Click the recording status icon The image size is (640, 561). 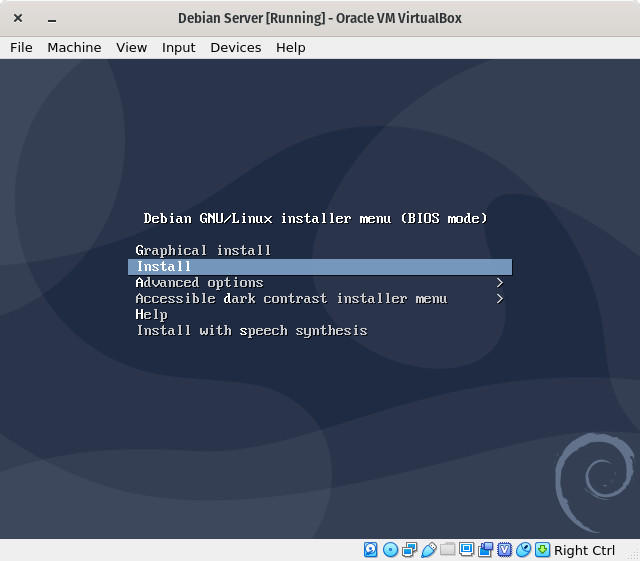tap(485, 550)
